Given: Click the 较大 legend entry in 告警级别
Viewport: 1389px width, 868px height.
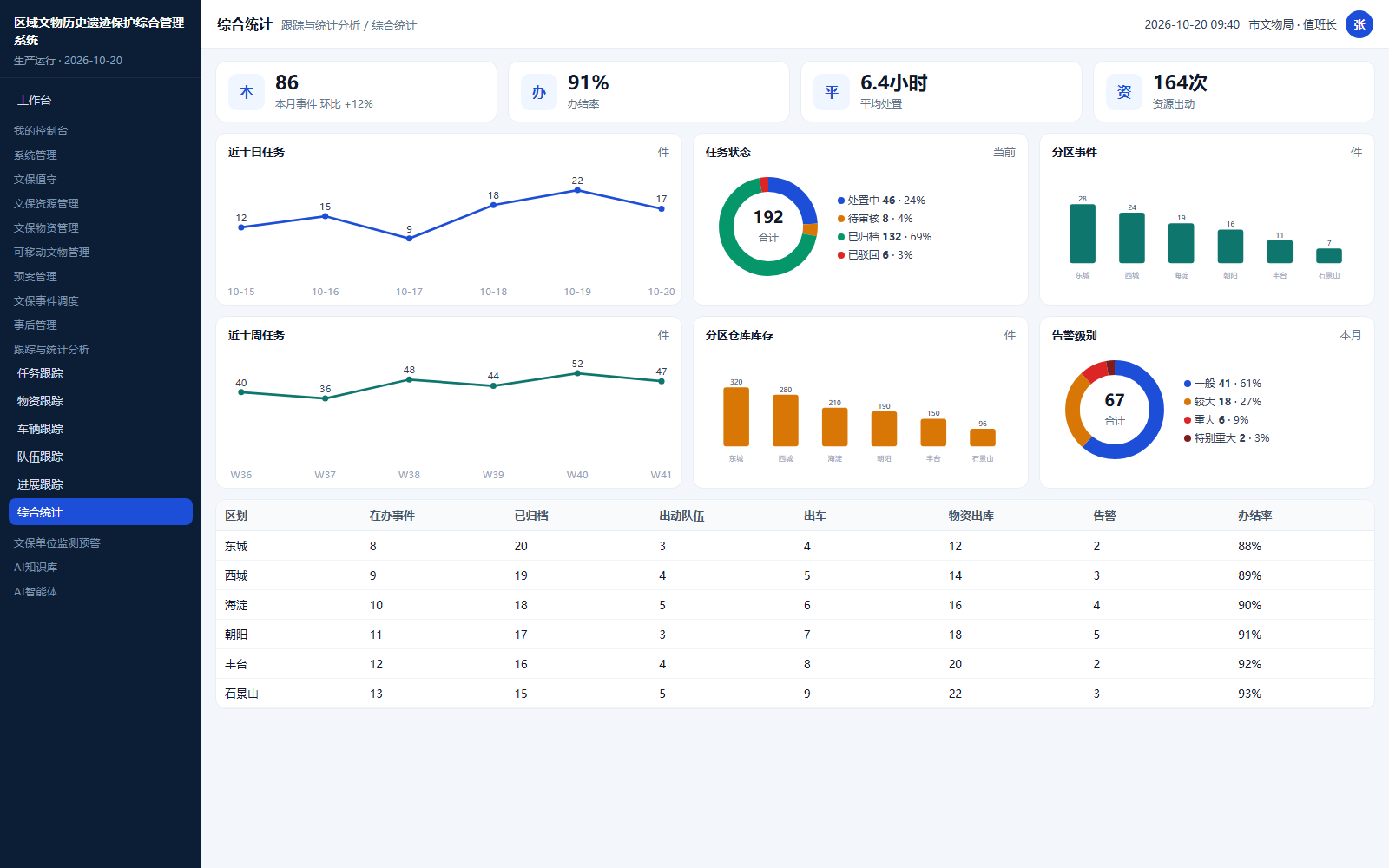Looking at the screenshot, I should click(1222, 402).
